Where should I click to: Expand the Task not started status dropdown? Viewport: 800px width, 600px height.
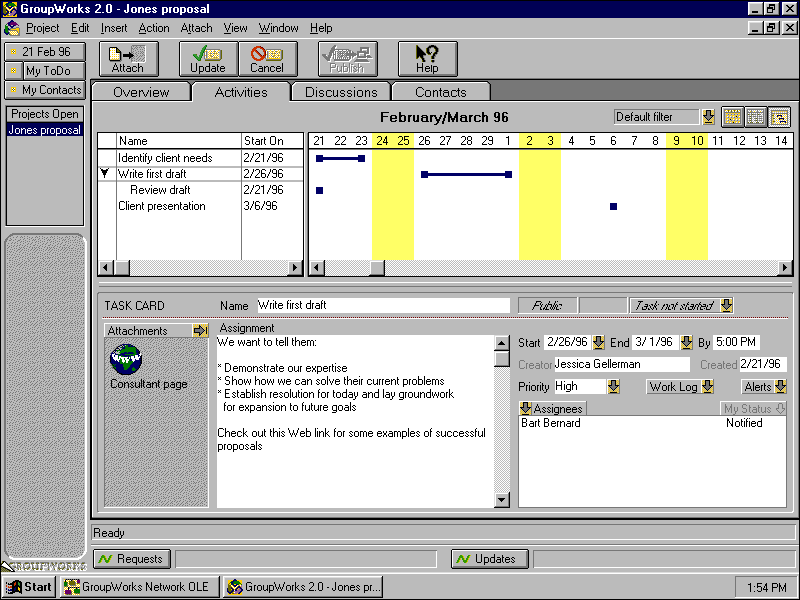(x=727, y=305)
